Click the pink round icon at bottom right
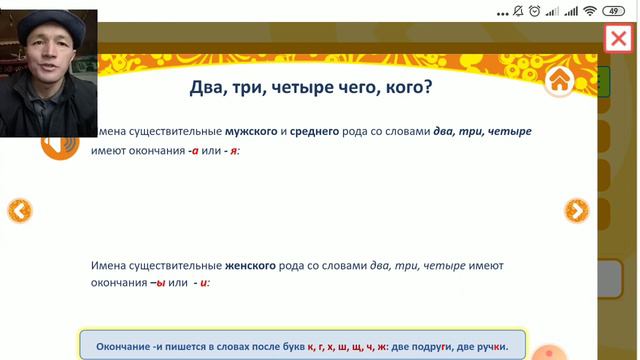The image size is (640, 360). coord(549,353)
